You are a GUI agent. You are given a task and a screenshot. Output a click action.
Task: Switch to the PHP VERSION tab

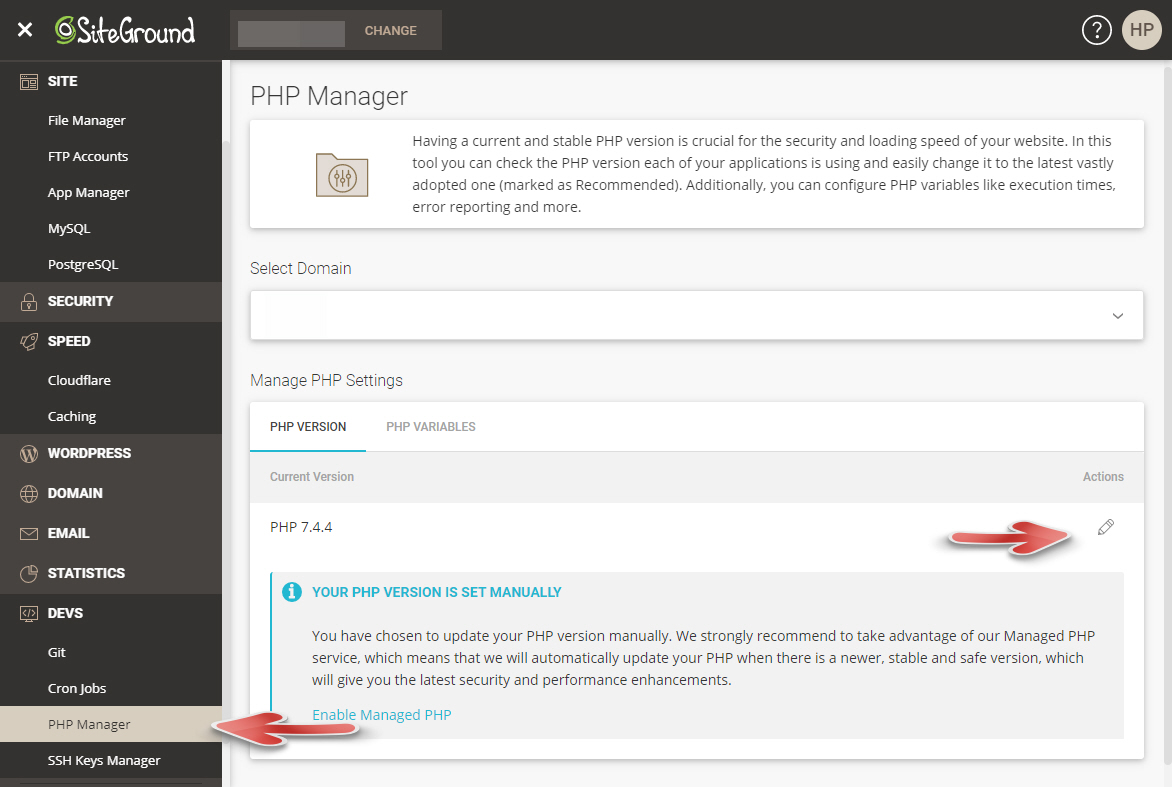[308, 427]
